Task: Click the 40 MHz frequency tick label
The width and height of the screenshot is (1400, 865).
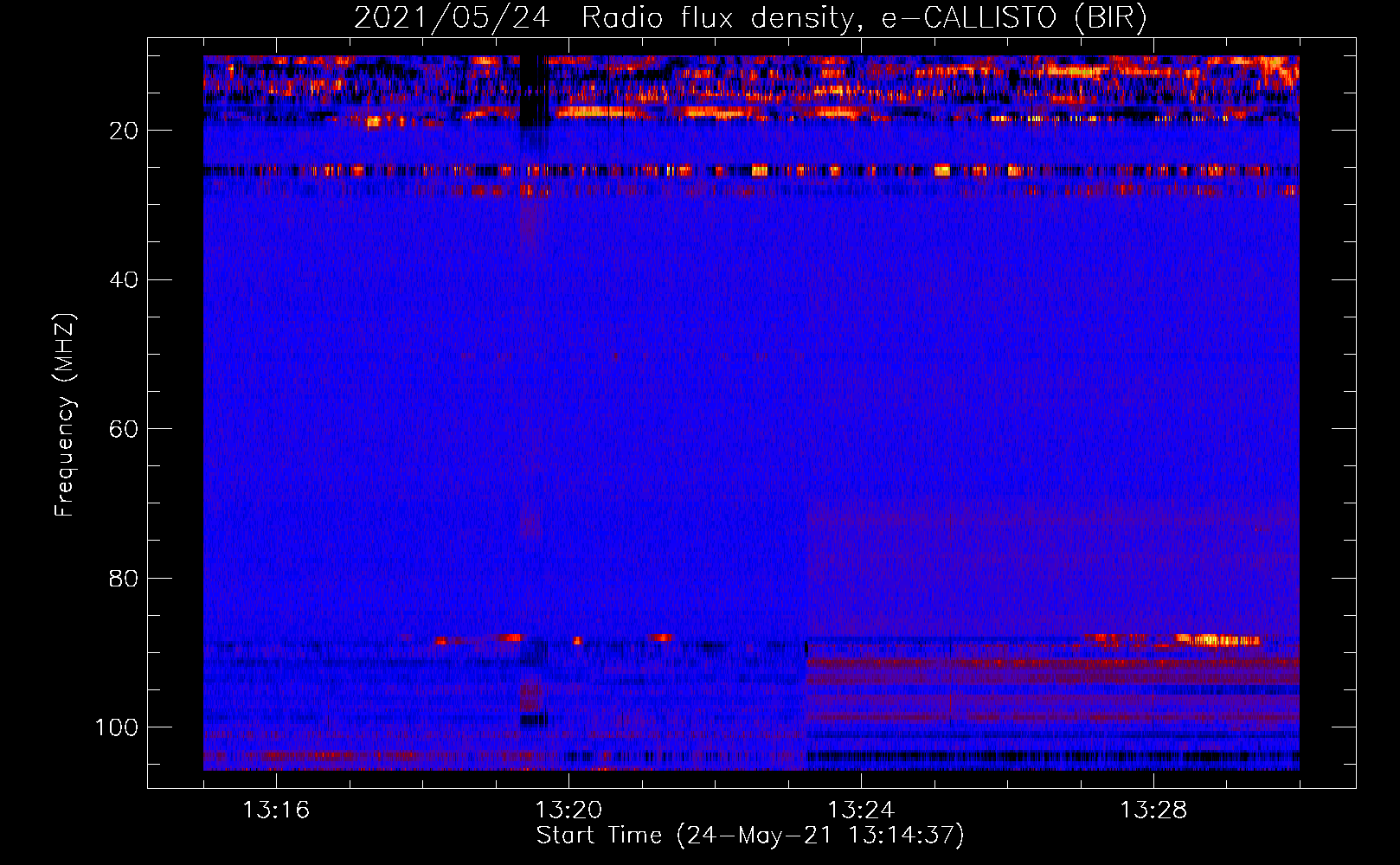Action: point(124,280)
